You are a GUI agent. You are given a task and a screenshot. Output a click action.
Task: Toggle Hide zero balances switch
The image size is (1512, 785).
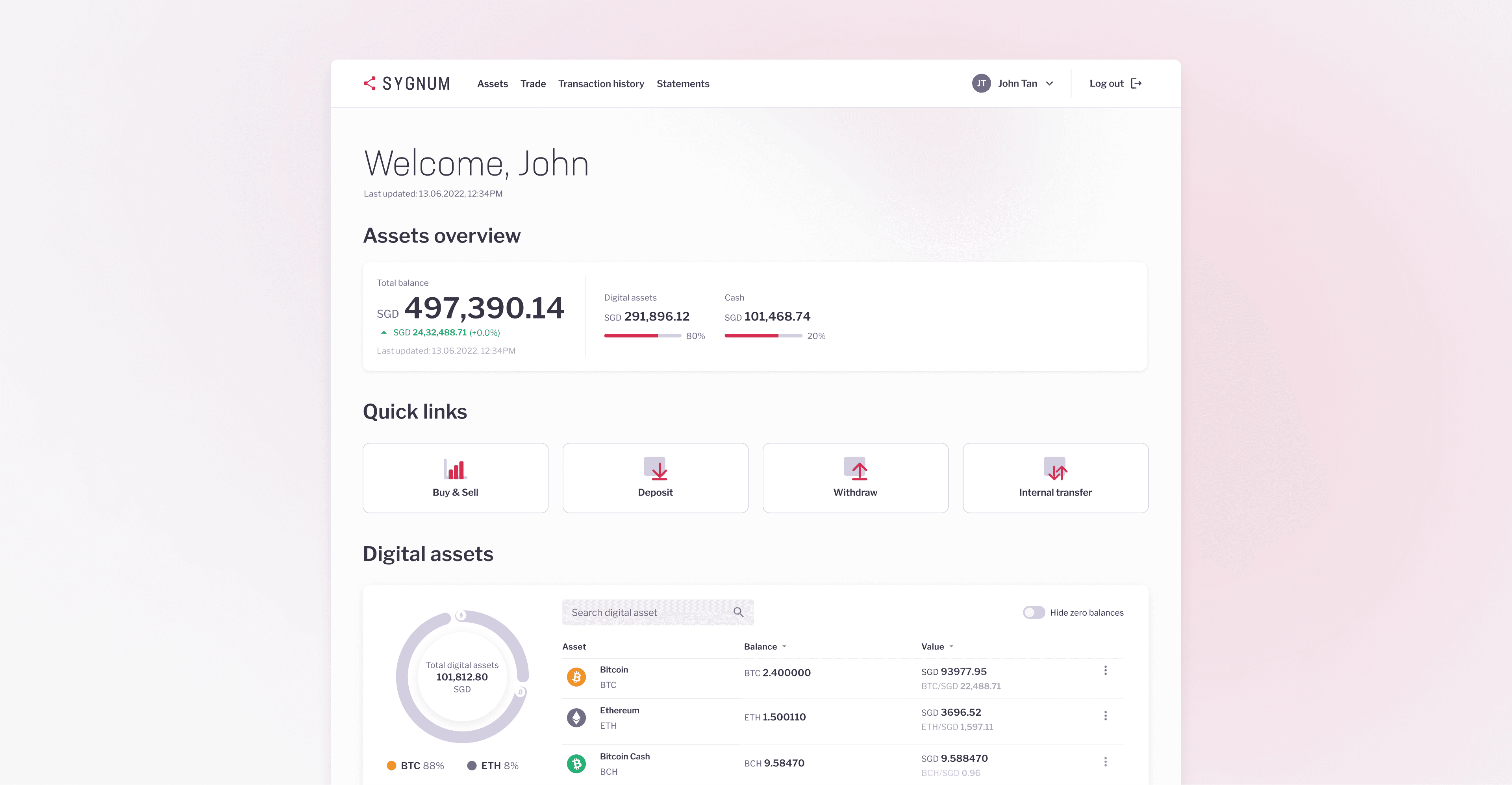click(1034, 613)
